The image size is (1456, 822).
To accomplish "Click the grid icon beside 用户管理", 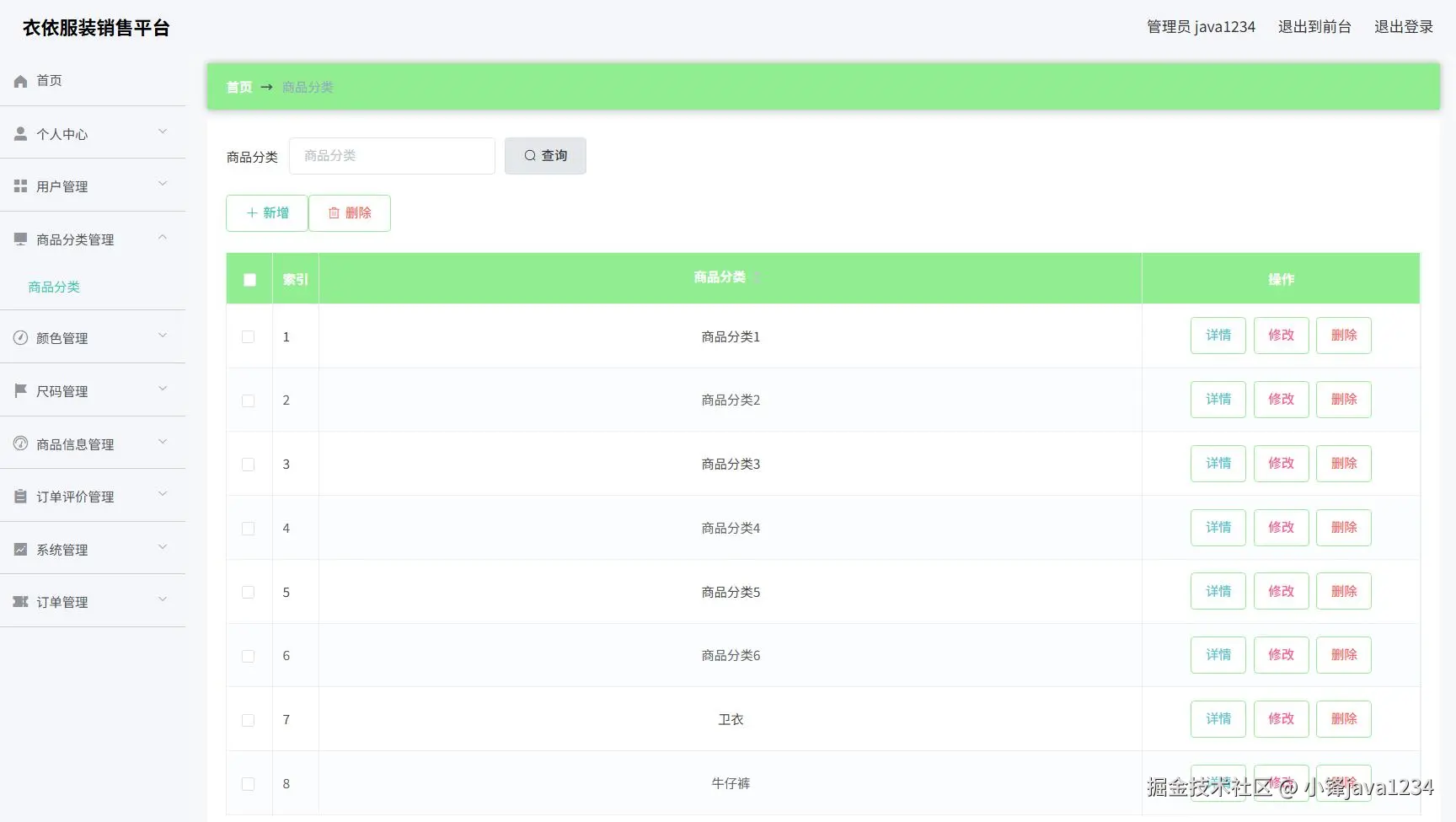I will [x=21, y=186].
